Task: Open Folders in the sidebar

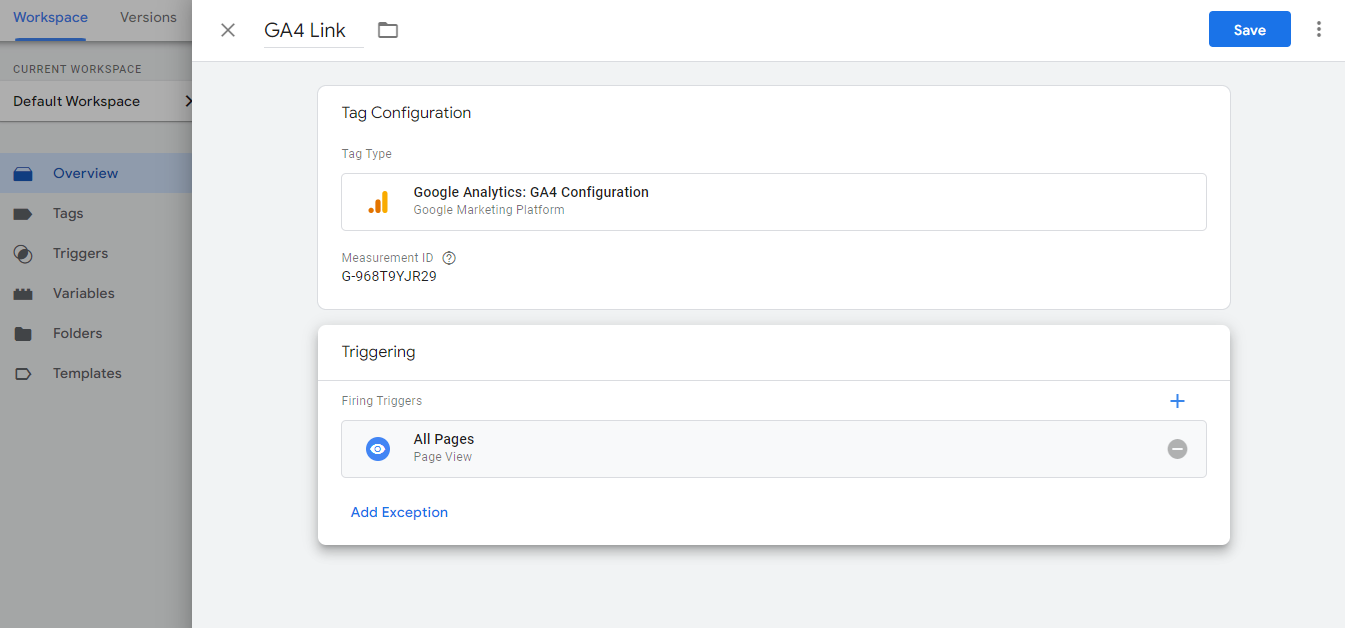Action: (x=77, y=333)
